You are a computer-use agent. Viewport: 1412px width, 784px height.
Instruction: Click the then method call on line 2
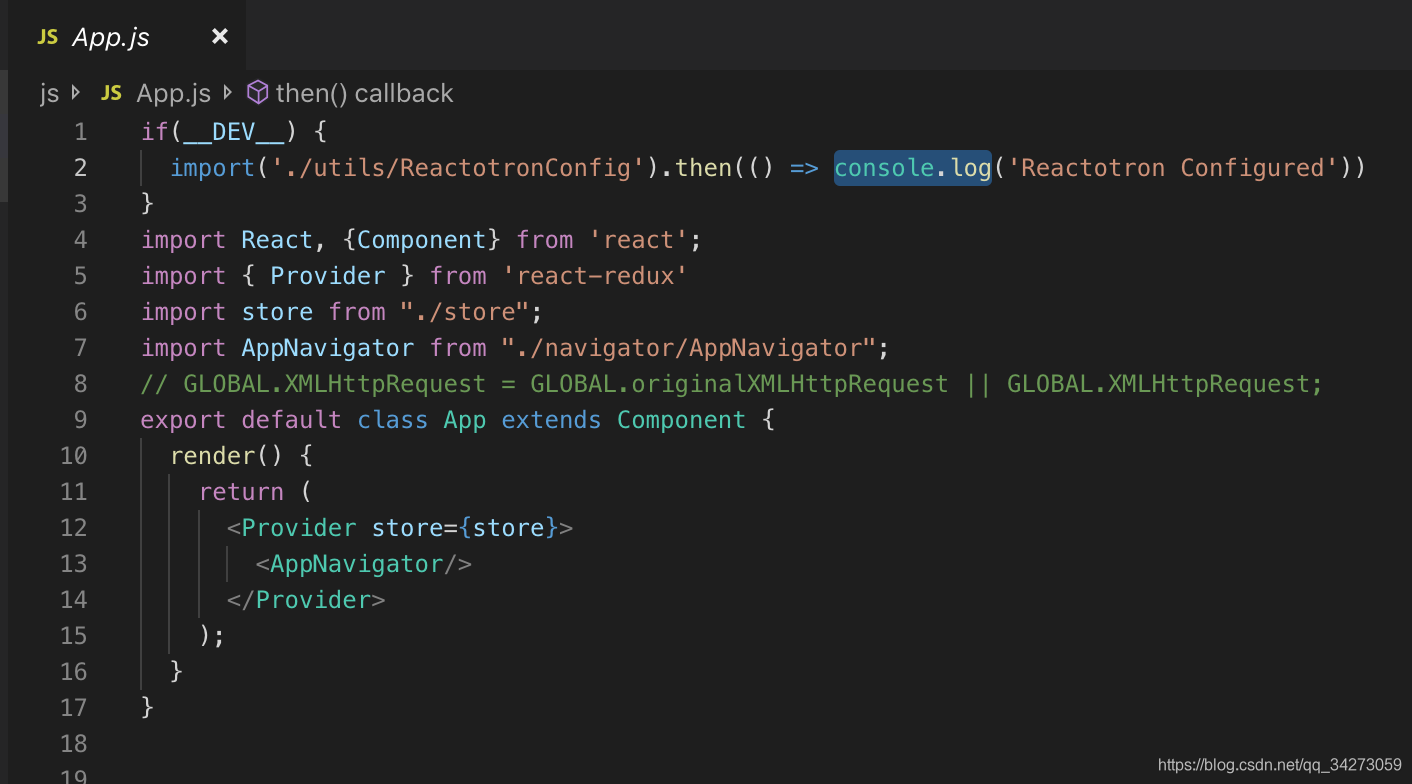(x=704, y=168)
